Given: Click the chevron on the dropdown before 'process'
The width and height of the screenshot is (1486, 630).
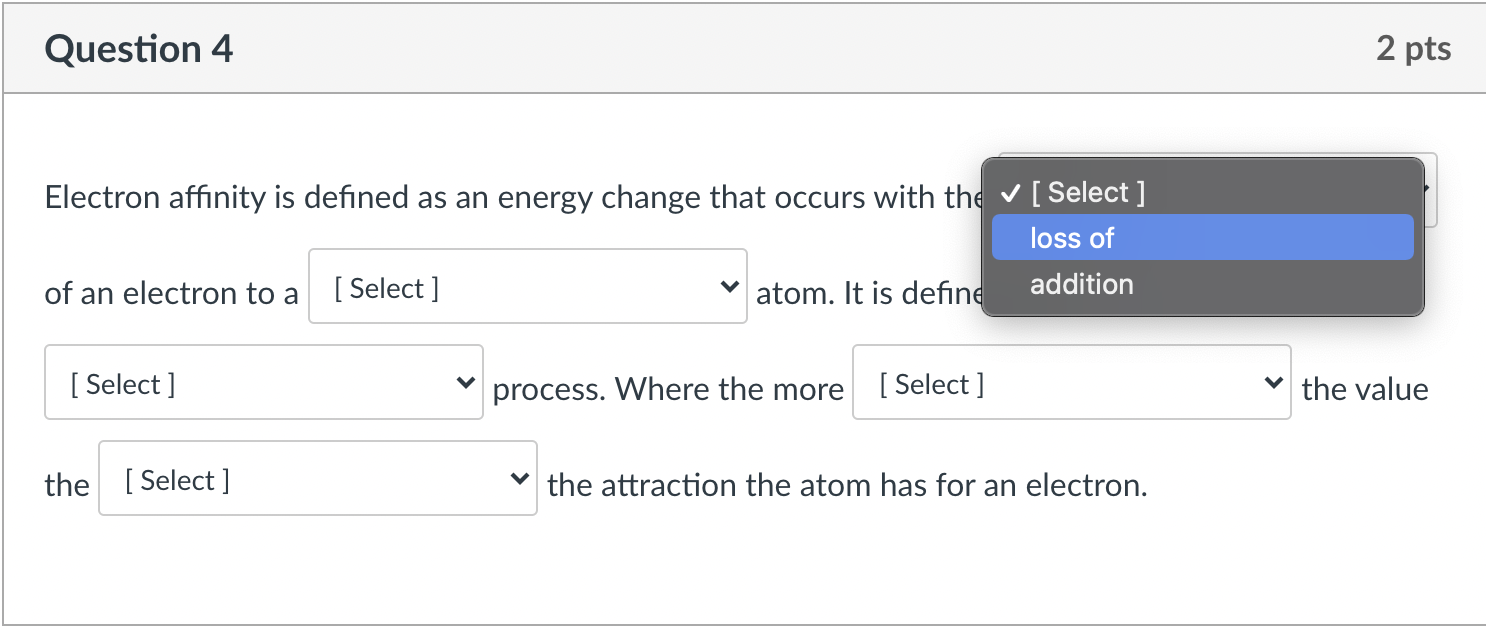Looking at the screenshot, I should tap(464, 382).
